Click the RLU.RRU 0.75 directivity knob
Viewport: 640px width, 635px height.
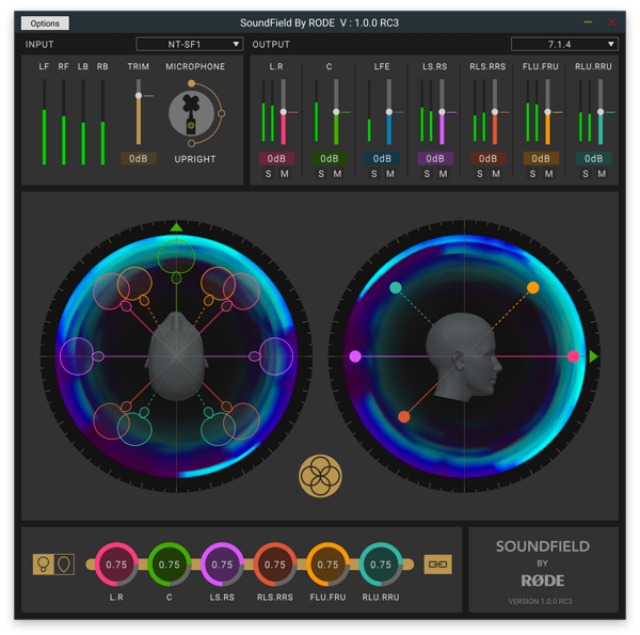pos(380,564)
